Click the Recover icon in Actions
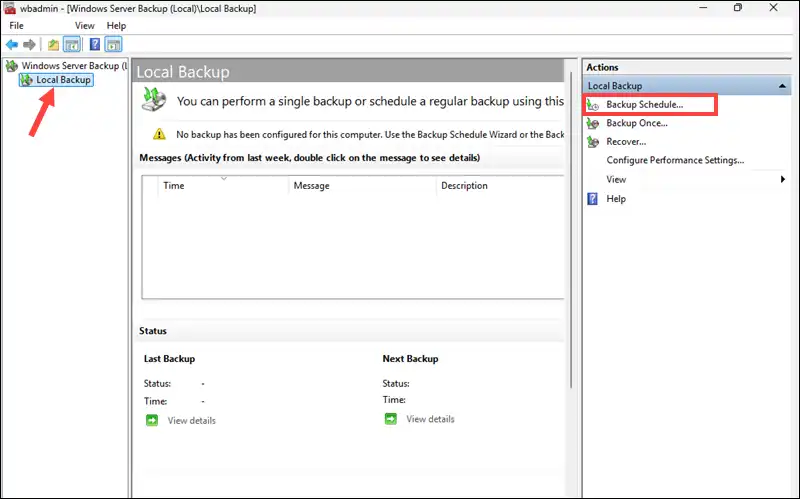800x499 pixels. (x=594, y=142)
